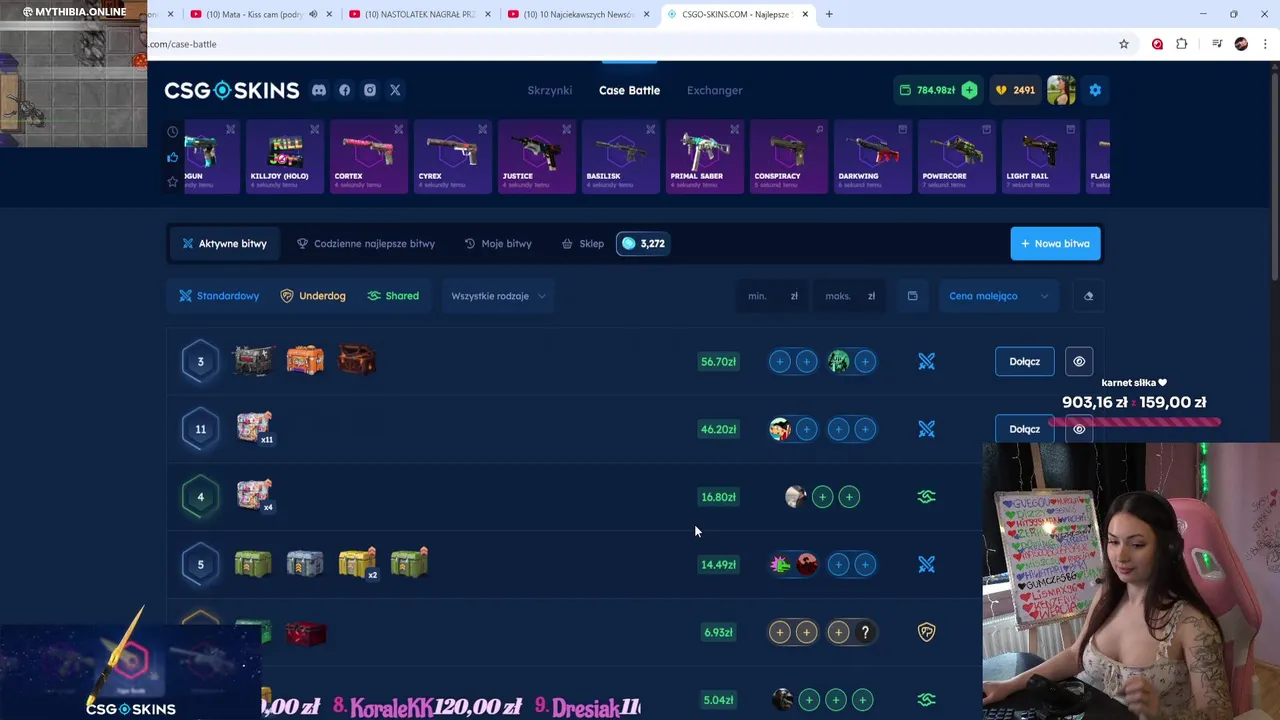
Task: Toggle the Standardowy battle filter
Action: click(218, 296)
